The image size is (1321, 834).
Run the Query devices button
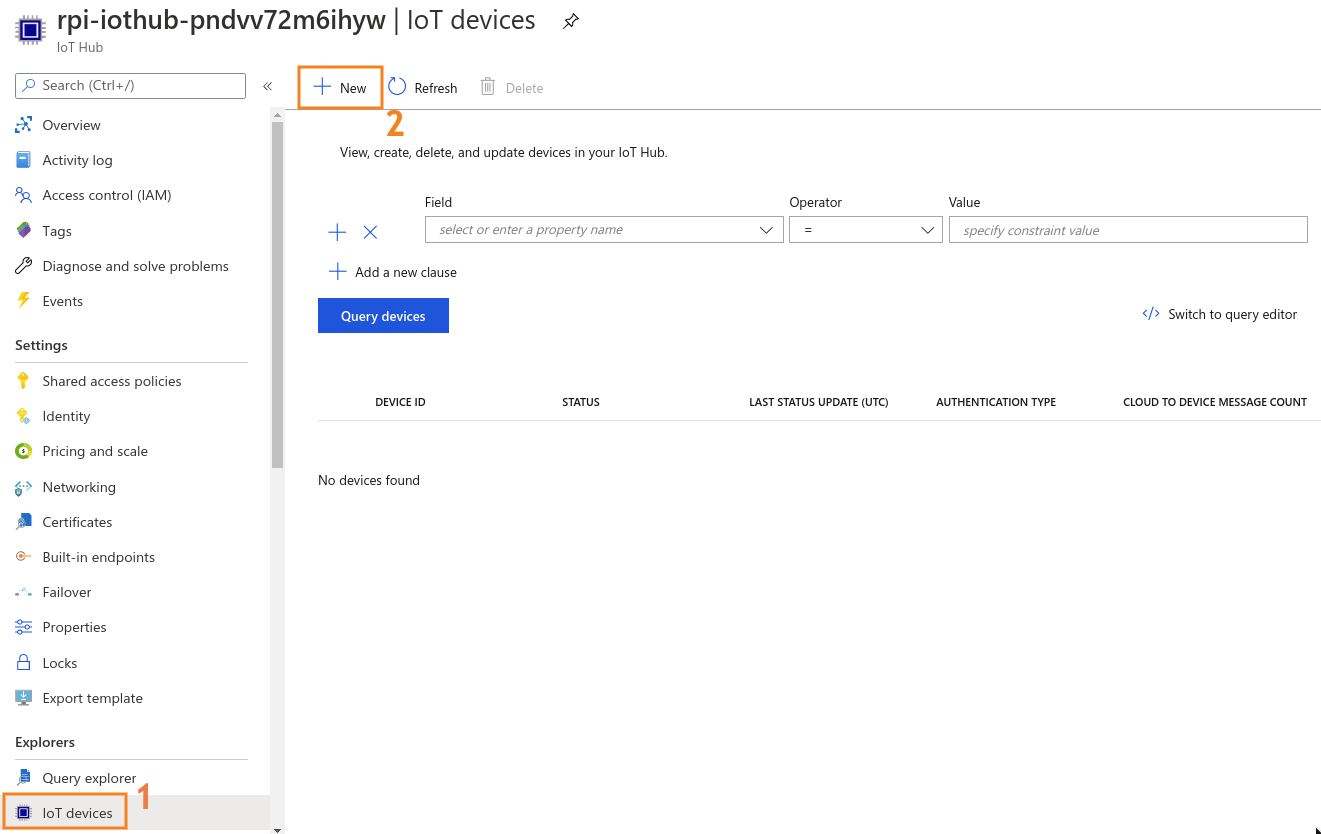coord(383,316)
